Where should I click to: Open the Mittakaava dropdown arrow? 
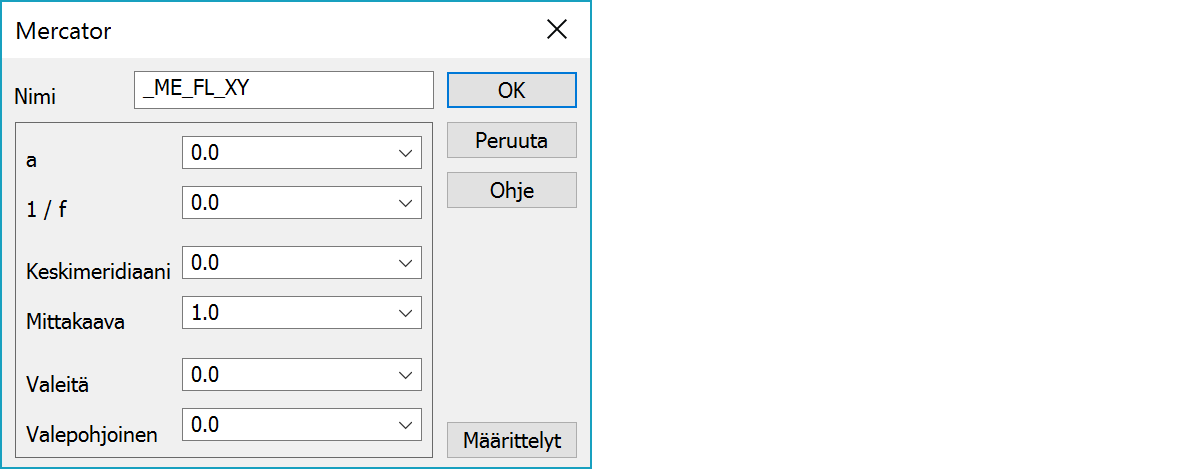click(x=405, y=313)
